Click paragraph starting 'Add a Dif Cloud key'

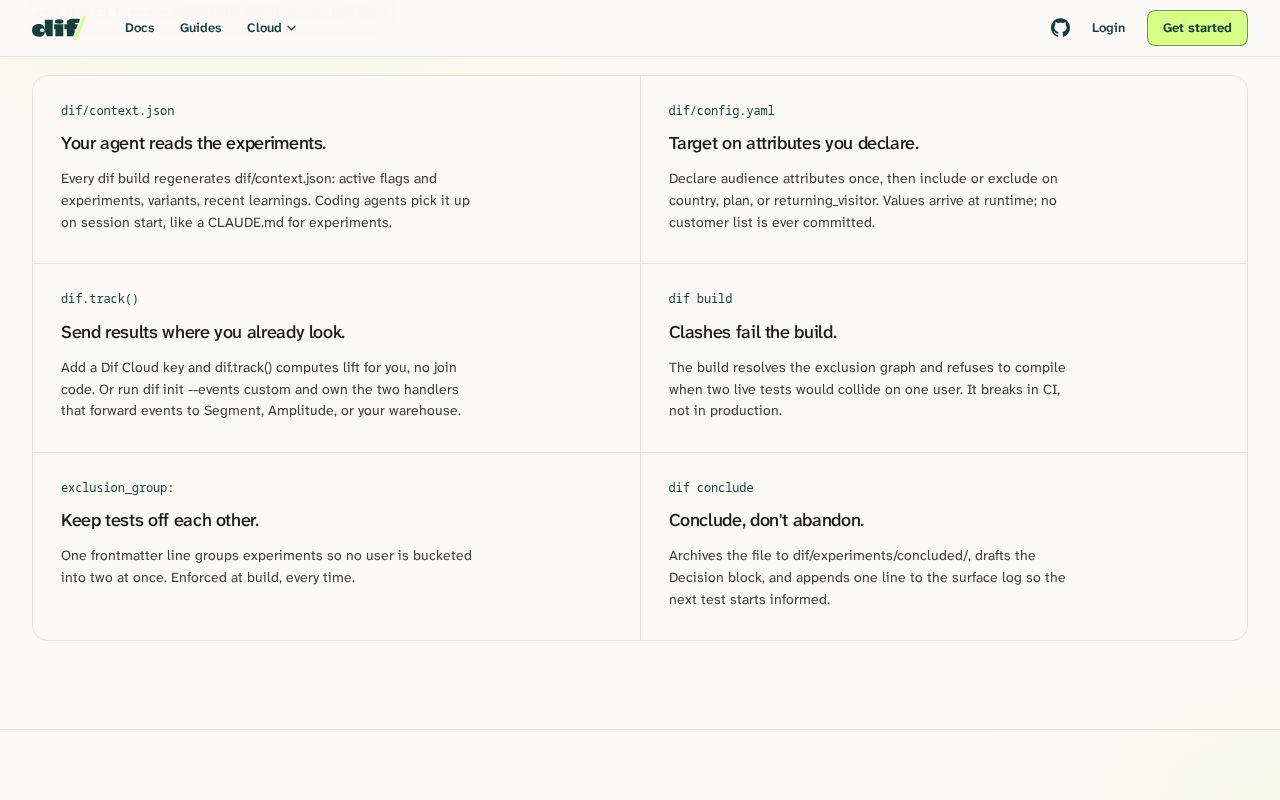click(262, 389)
